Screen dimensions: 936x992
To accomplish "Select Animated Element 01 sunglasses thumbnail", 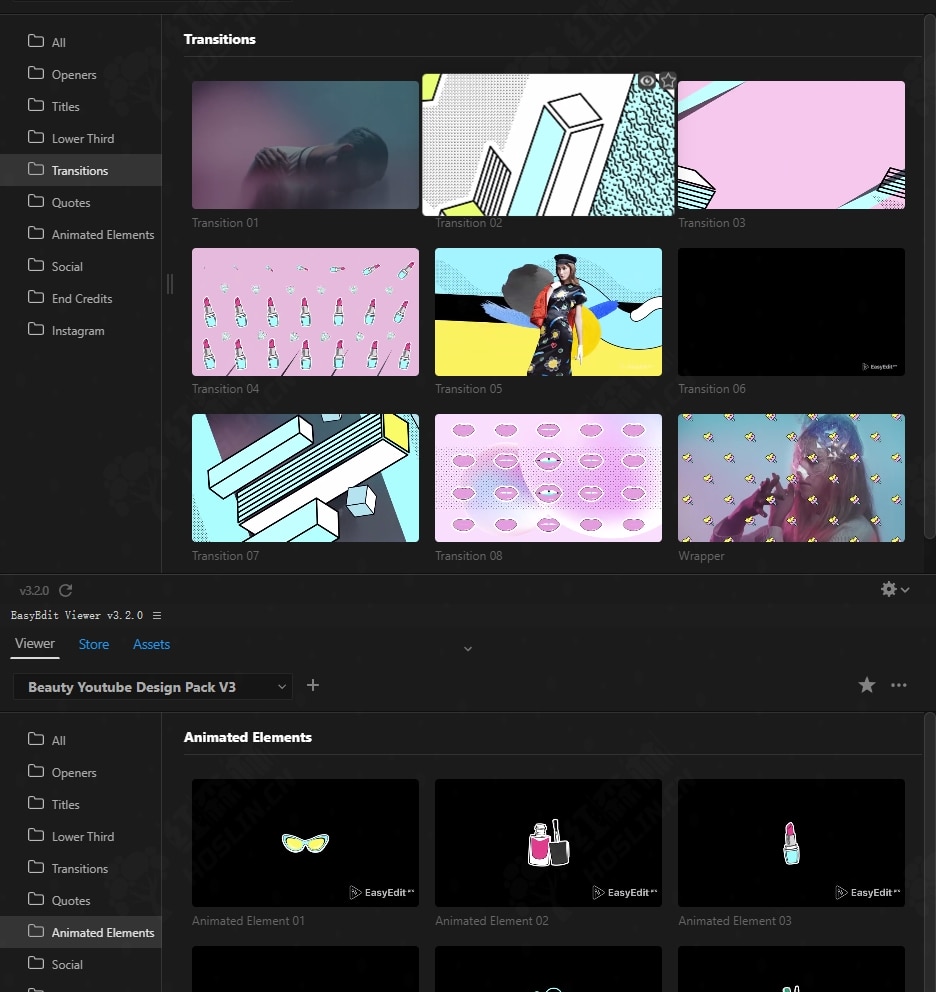I will click(305, 843).
